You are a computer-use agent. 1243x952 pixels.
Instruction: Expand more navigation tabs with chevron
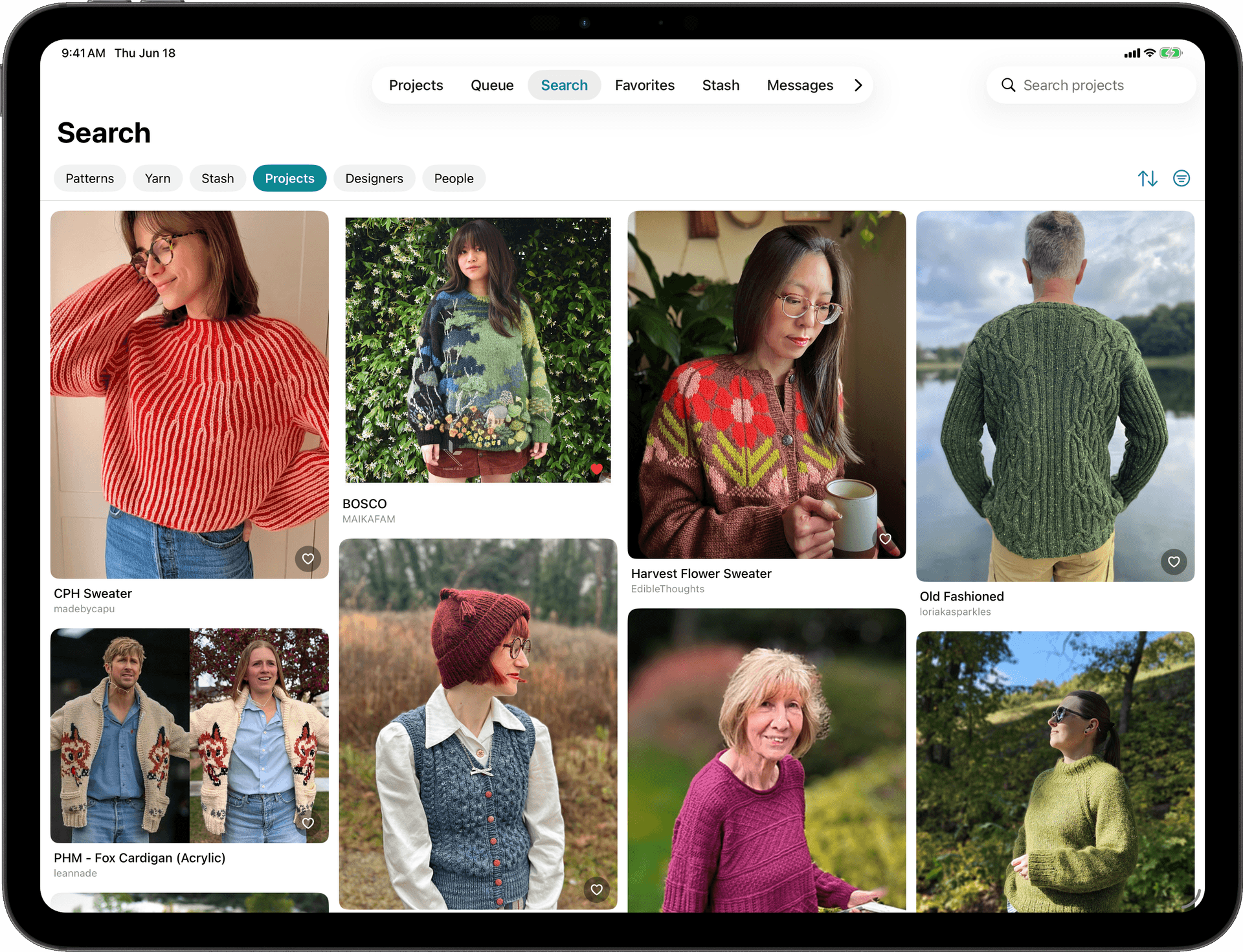858,85
